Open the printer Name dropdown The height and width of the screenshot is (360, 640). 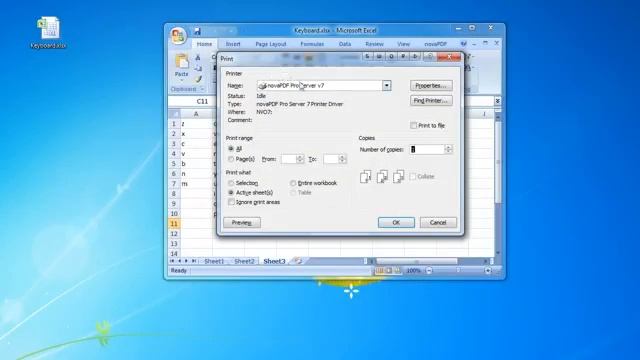tap(387, 85)
